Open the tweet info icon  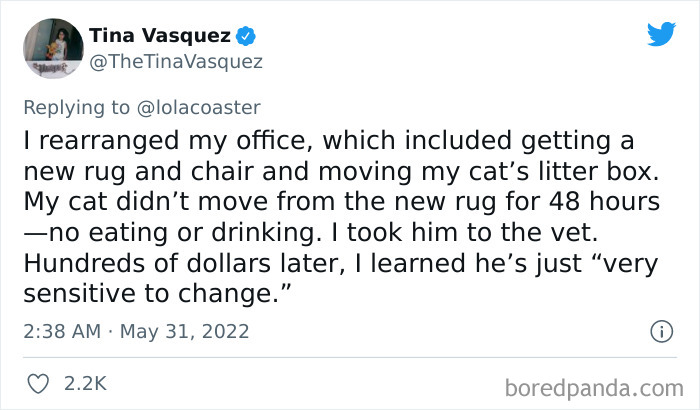(x=660, y=330)
